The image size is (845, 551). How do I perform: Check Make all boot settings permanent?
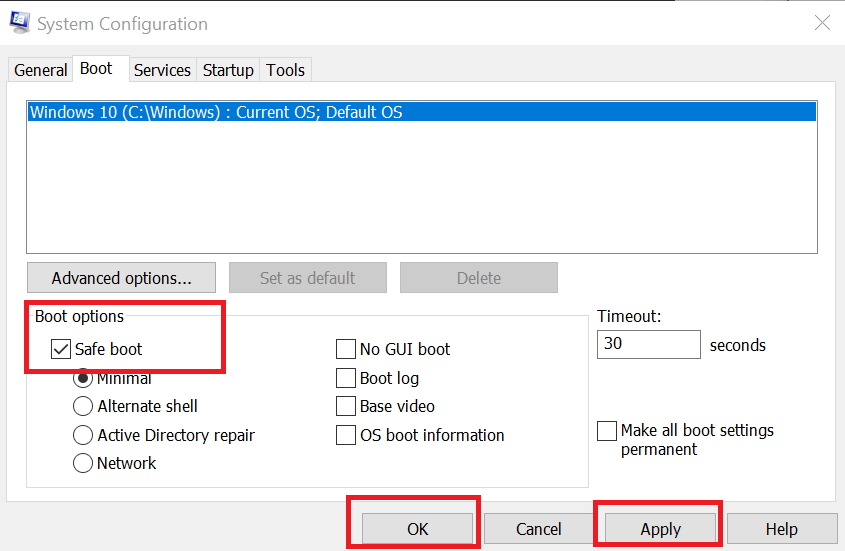point(607,431)
